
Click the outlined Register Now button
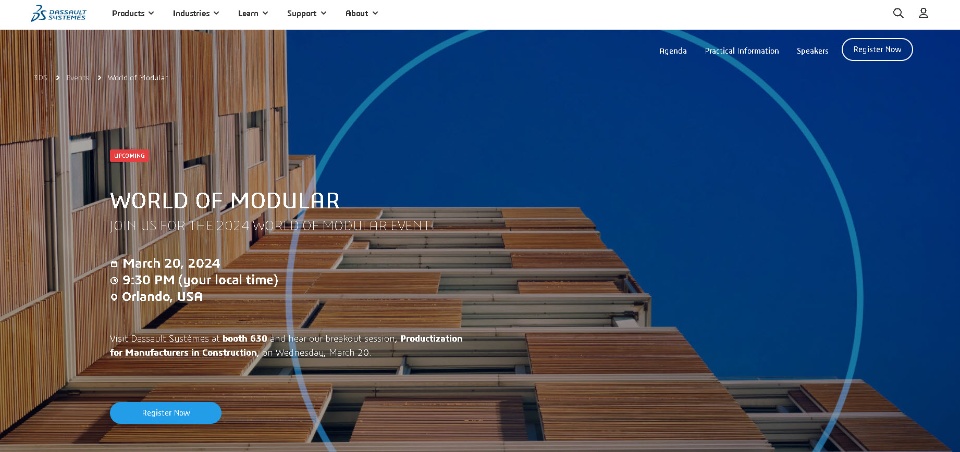pos(877,50)
